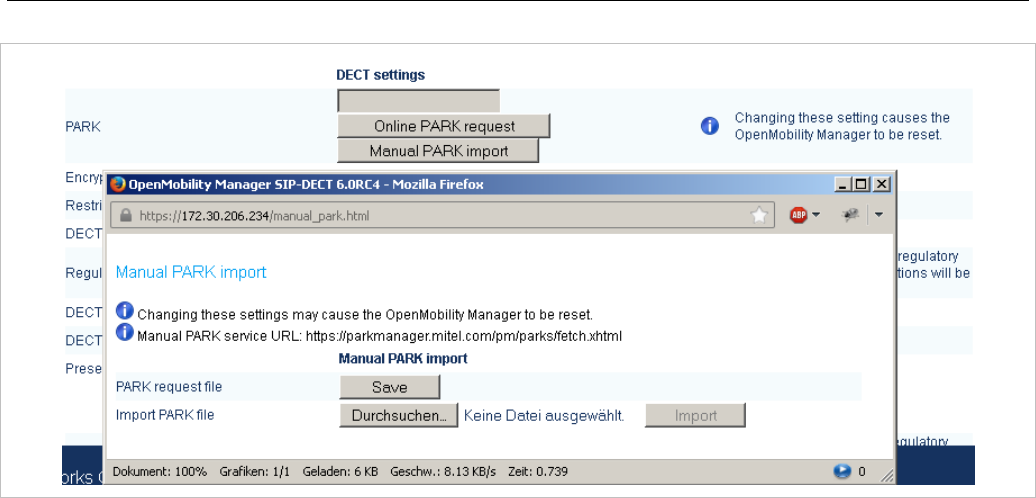
Task: Click the extension icon right of ABP
Action: click(850, 214)
